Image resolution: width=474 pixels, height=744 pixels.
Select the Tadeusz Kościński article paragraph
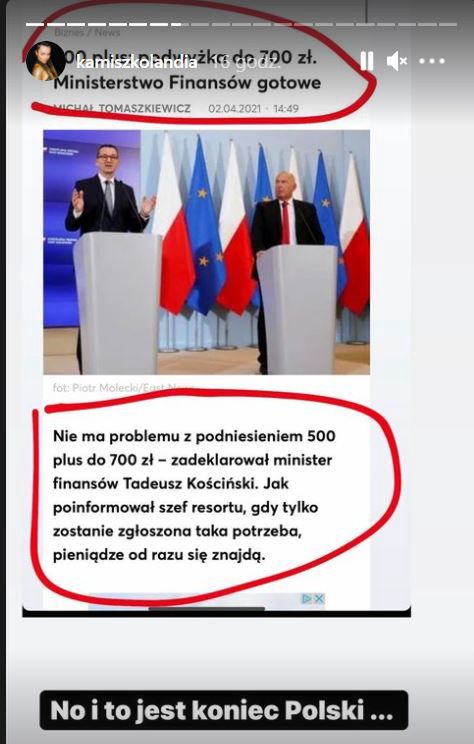click(x=195, y=495)
